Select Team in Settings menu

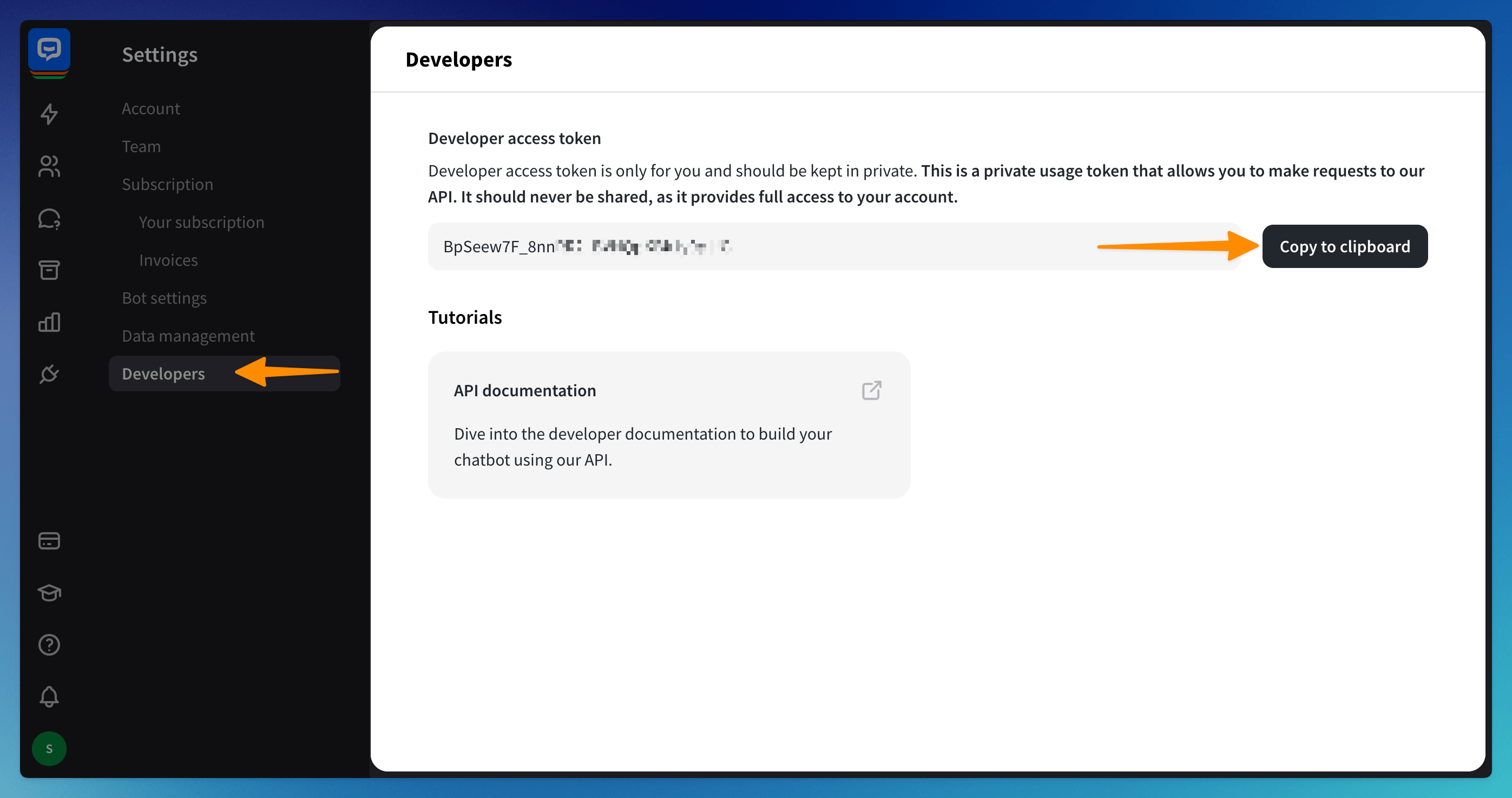(141, 146)
